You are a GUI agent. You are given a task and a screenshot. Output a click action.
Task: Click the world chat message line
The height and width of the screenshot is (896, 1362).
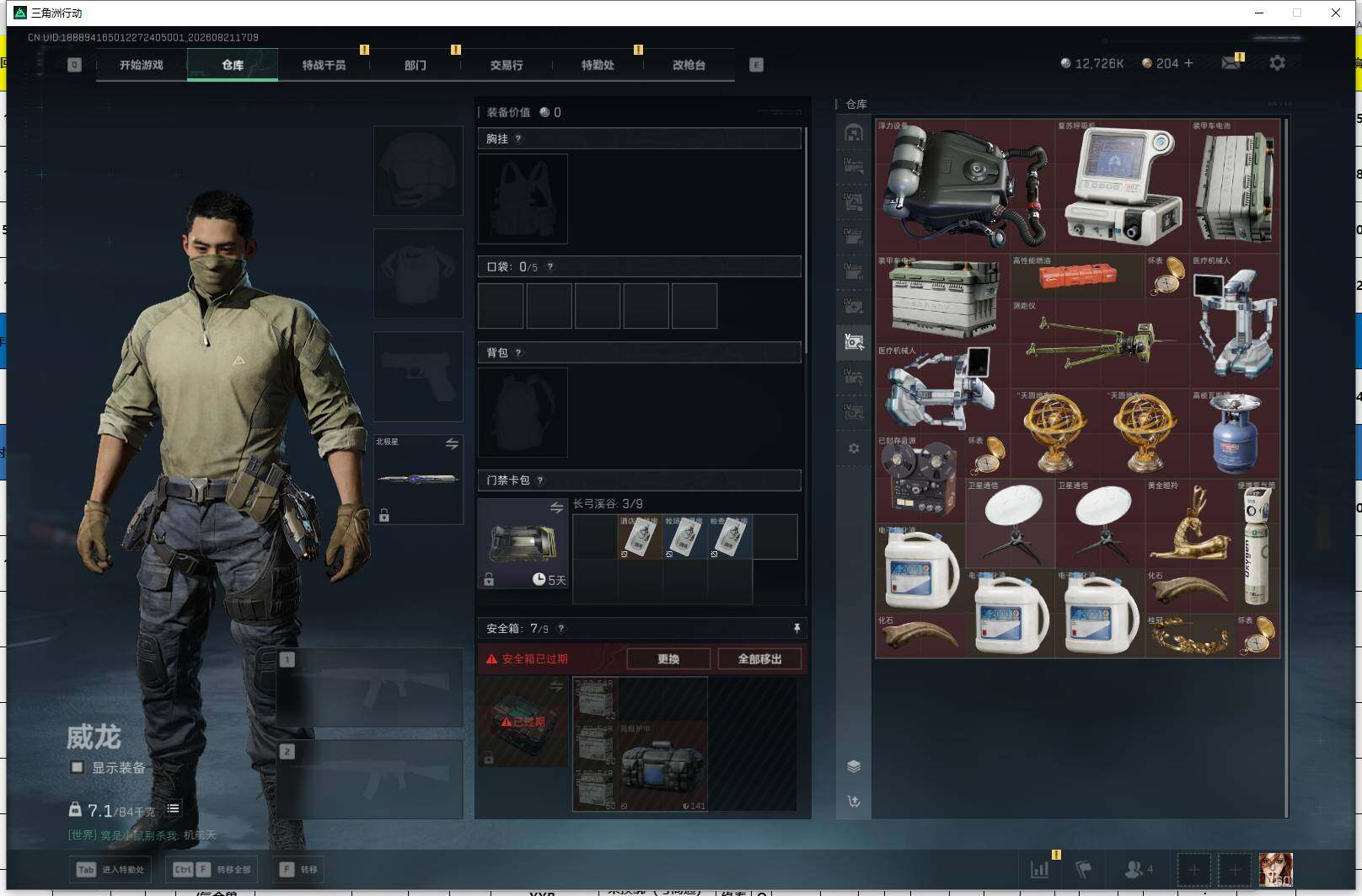point(142,835)
